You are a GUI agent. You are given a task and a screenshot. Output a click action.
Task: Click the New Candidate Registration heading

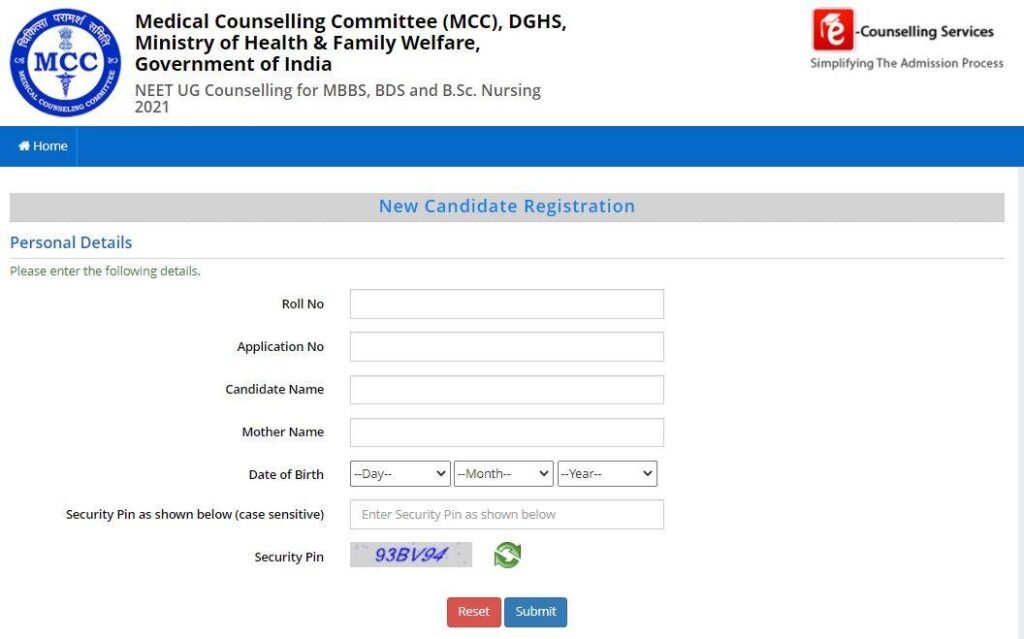pos(507,206)
